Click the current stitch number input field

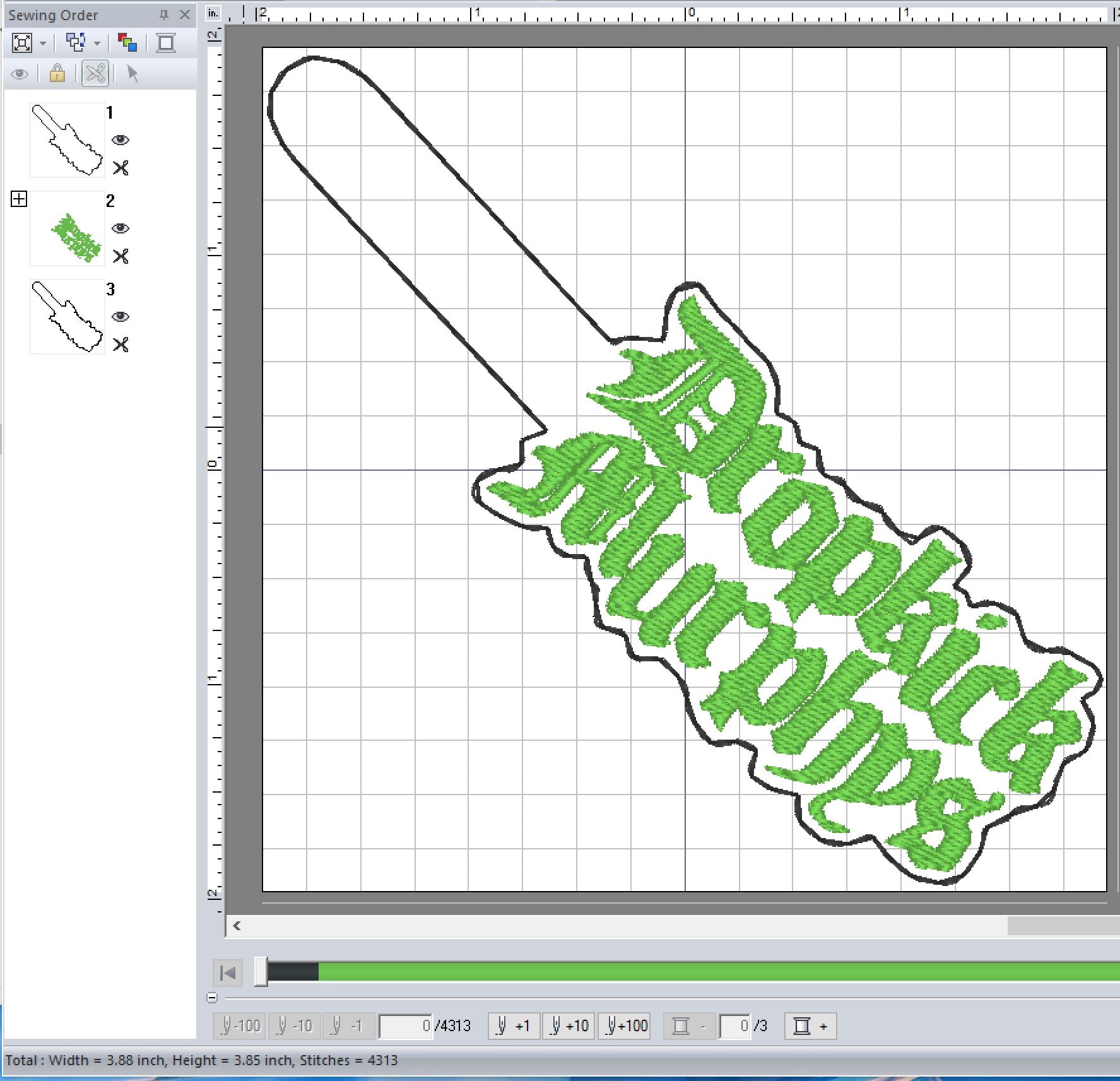point(405,1026)
